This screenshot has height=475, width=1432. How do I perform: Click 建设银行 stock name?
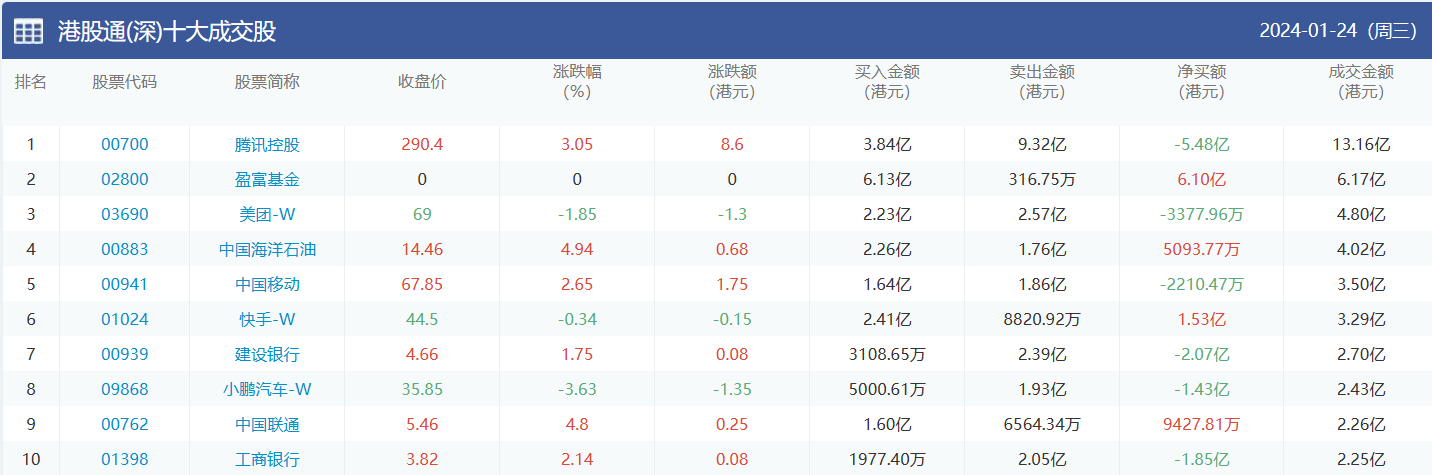point(267,355)
